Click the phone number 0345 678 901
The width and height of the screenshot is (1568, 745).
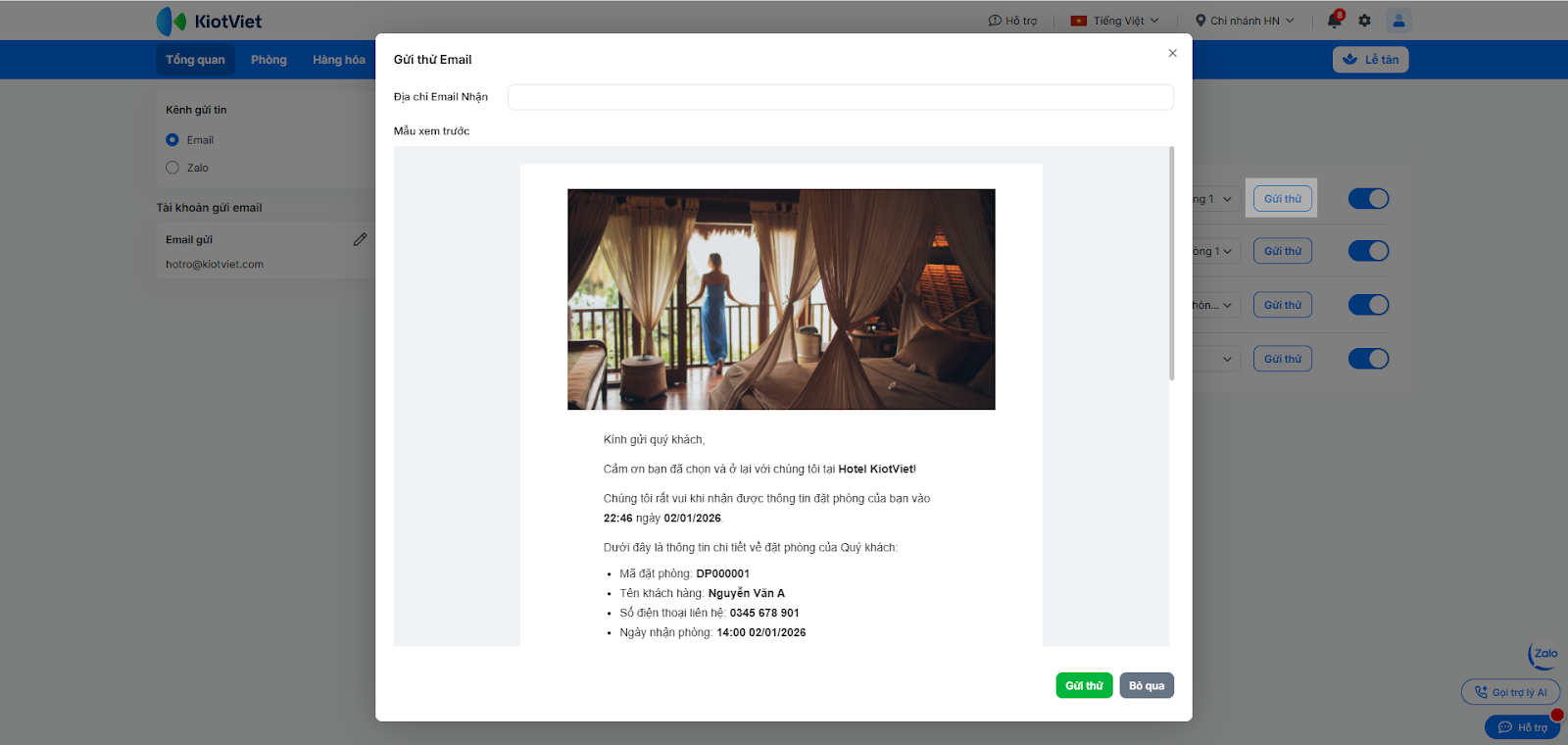(764, 614)
